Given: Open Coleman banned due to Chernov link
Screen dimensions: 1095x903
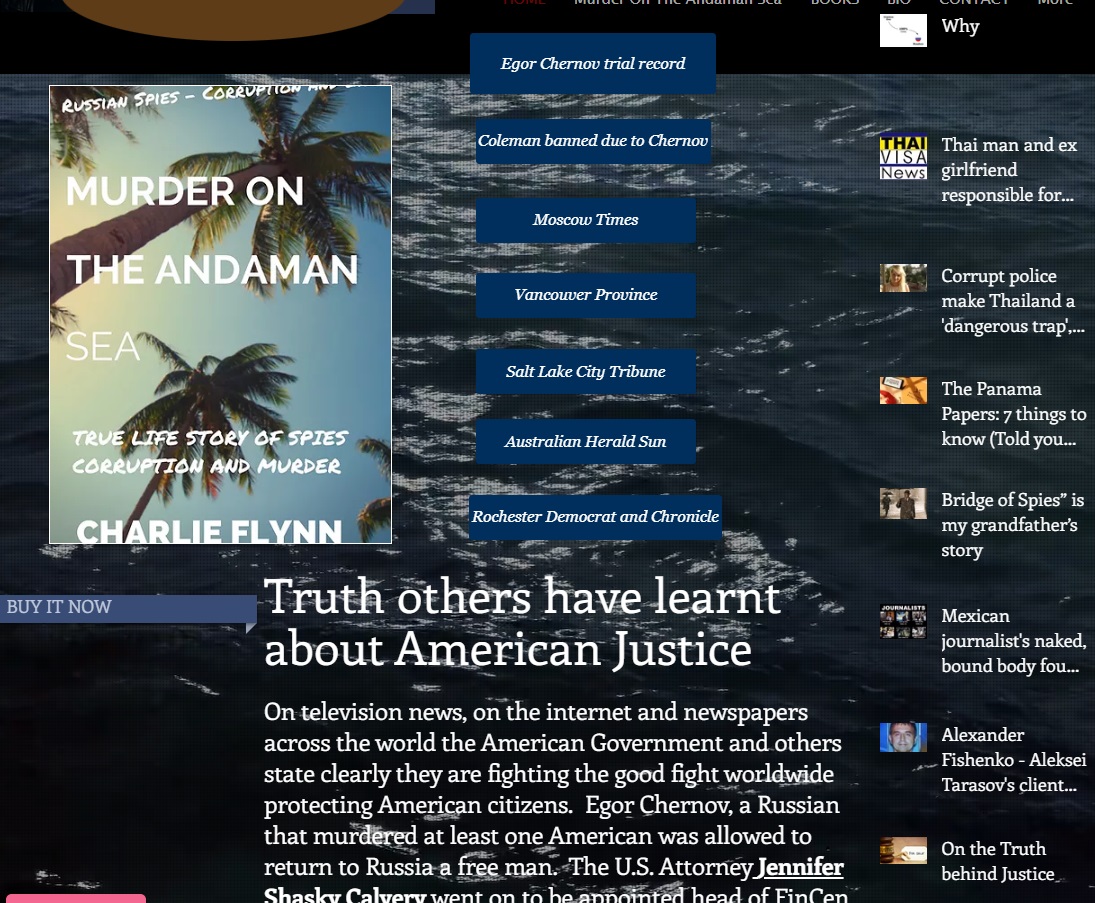Looking at the screenshot, I should [x=593, y=141].
